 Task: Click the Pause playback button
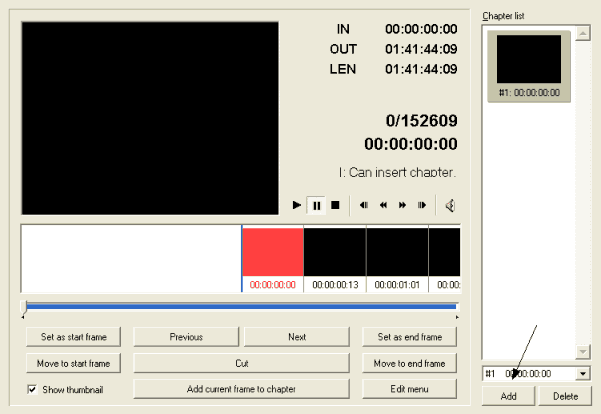pos(316,205)
